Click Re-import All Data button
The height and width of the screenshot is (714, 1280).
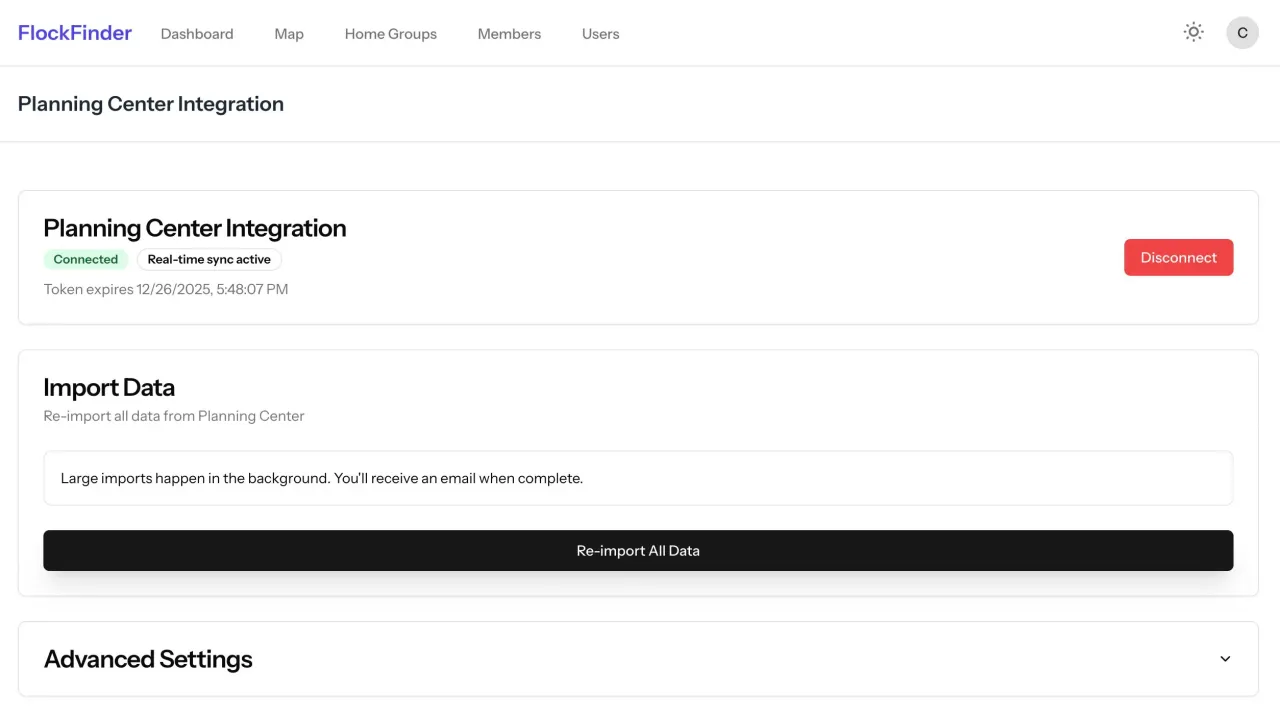tap(638, 550)
